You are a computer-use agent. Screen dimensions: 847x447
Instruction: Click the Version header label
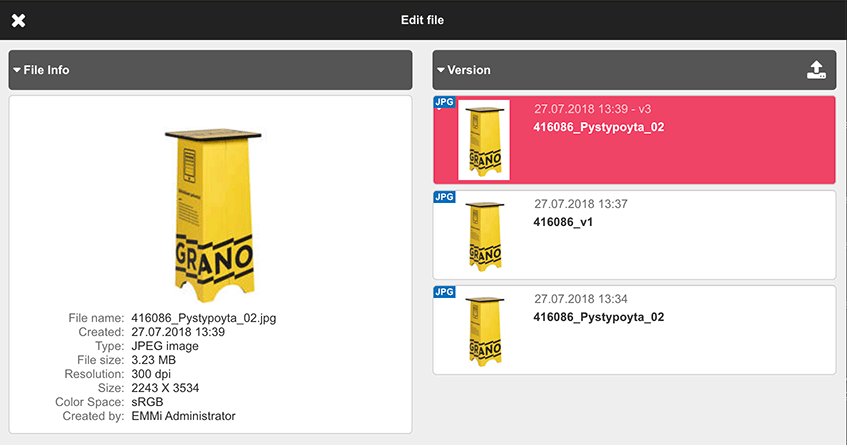[469, 70]
